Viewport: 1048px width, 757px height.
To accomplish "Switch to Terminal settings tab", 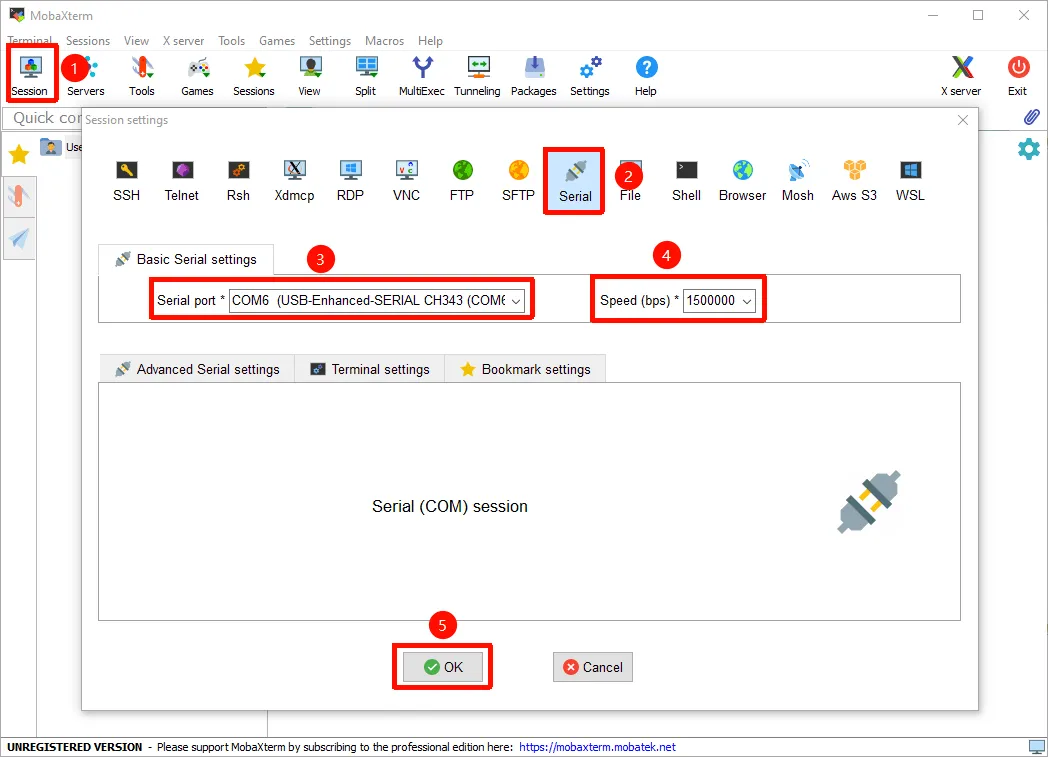I will pos(370,369).
